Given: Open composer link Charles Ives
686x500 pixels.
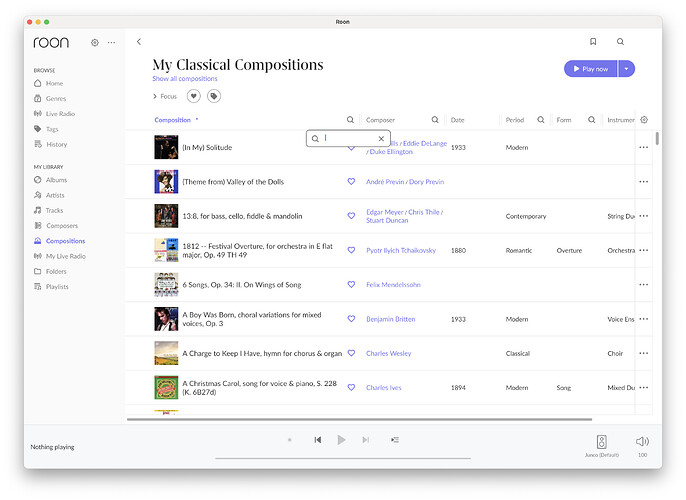Looking at the screenshot, I should [x=384, y=388].
